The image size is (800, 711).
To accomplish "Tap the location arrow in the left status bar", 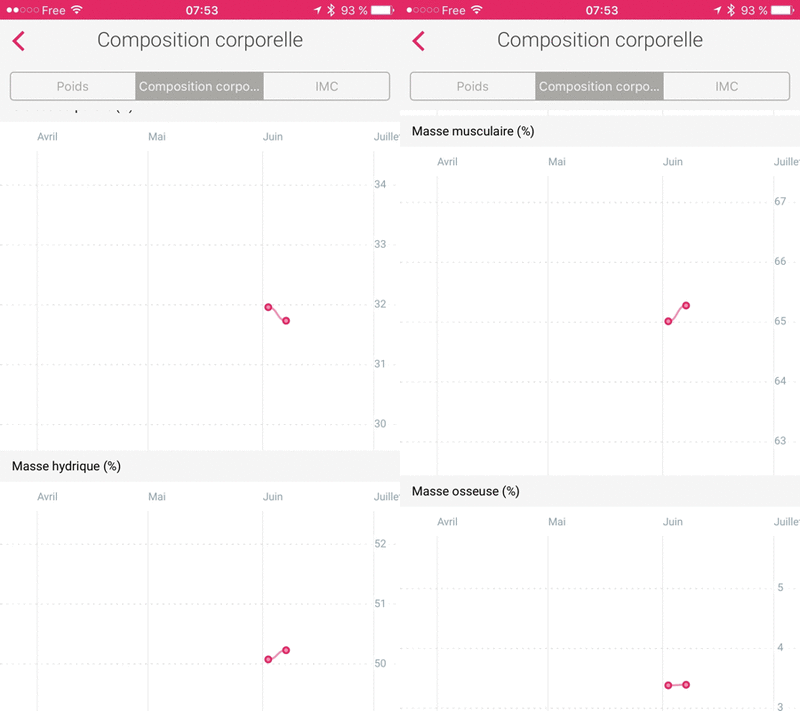I will click(317, 10).
